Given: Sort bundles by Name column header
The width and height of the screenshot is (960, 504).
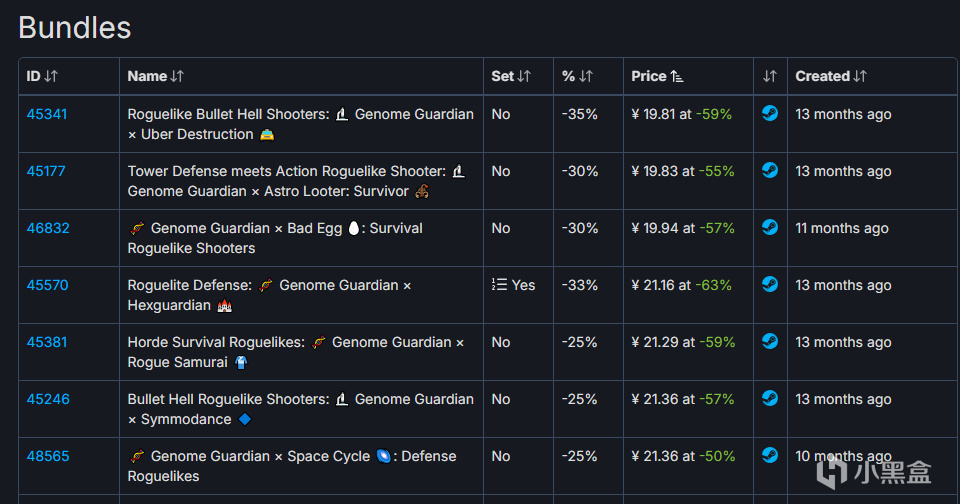Looking at the screenshot, I should 155,76.
